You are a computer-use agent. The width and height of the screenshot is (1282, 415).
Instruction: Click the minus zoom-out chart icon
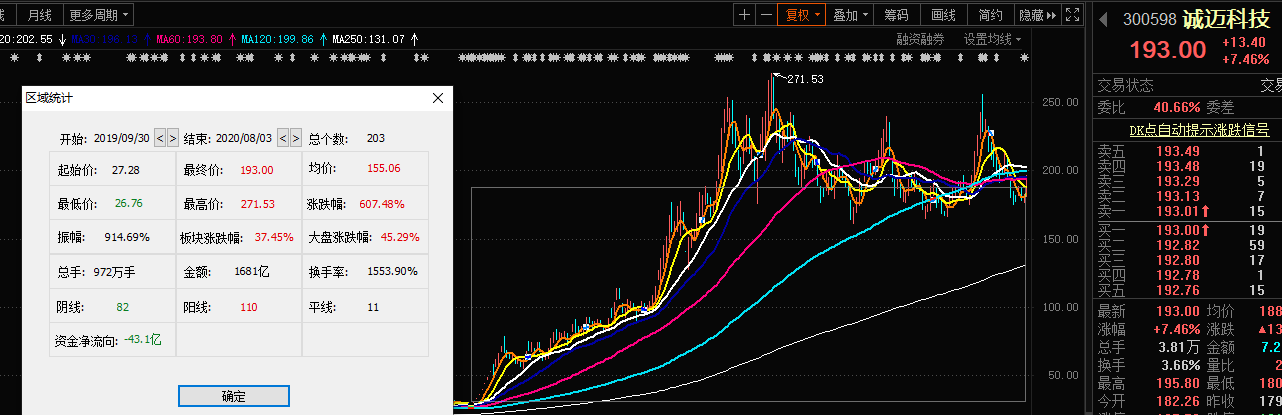pyautogui.click(x=765, y=15)
